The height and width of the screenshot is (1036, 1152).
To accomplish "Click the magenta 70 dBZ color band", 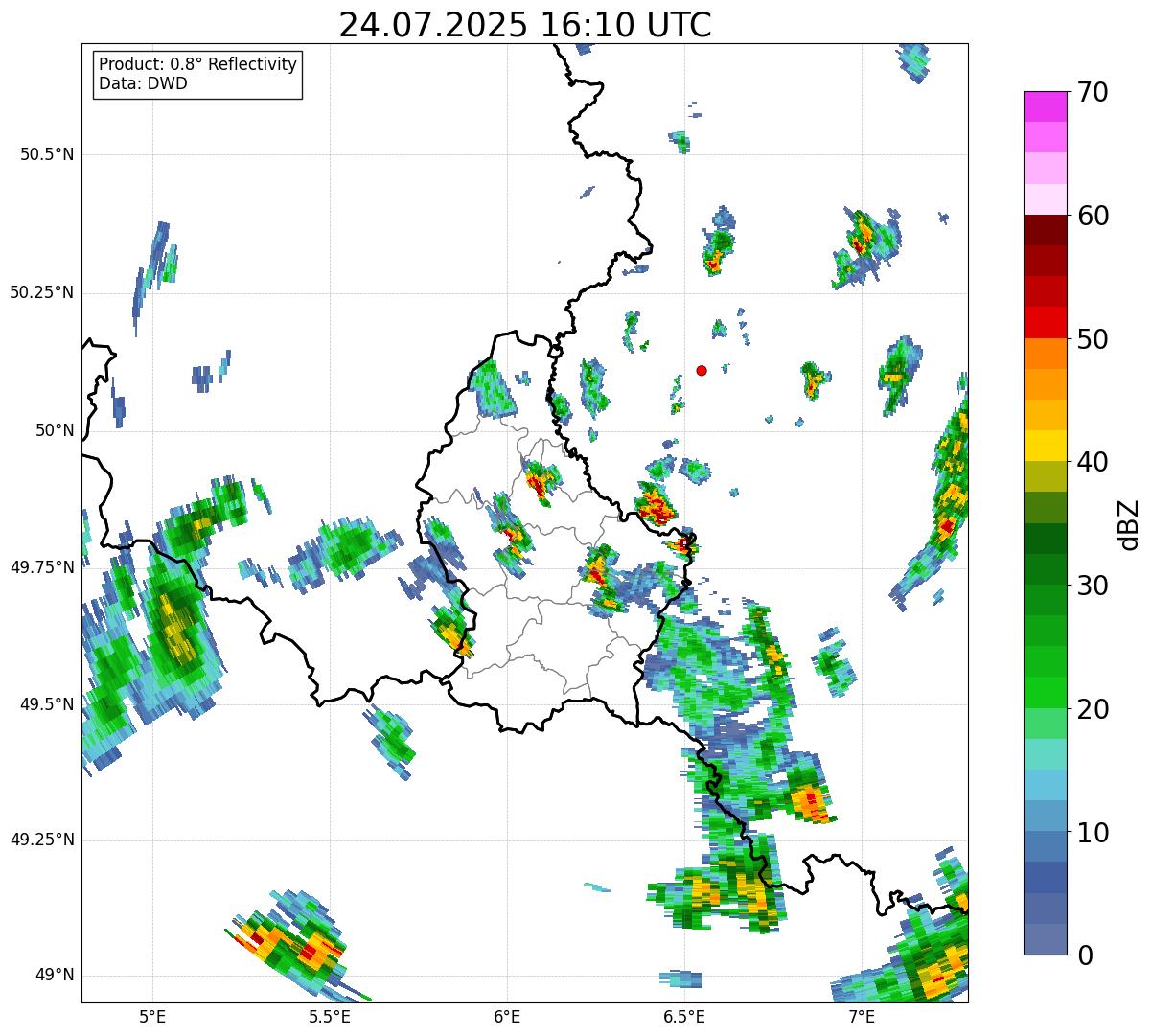I will (x=1045, y=106).
